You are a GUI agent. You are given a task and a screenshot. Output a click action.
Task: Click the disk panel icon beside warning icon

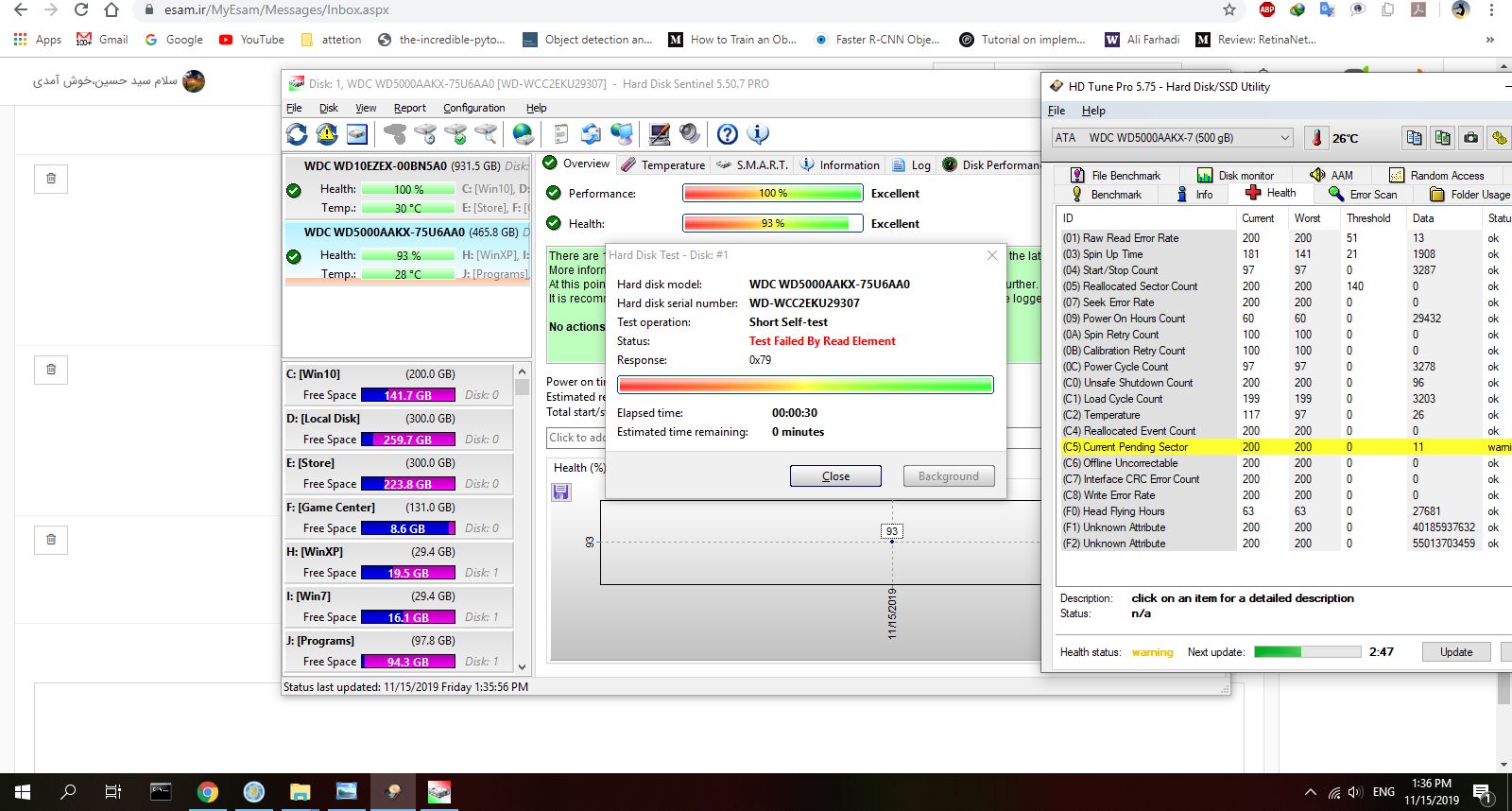click(356, 134)
